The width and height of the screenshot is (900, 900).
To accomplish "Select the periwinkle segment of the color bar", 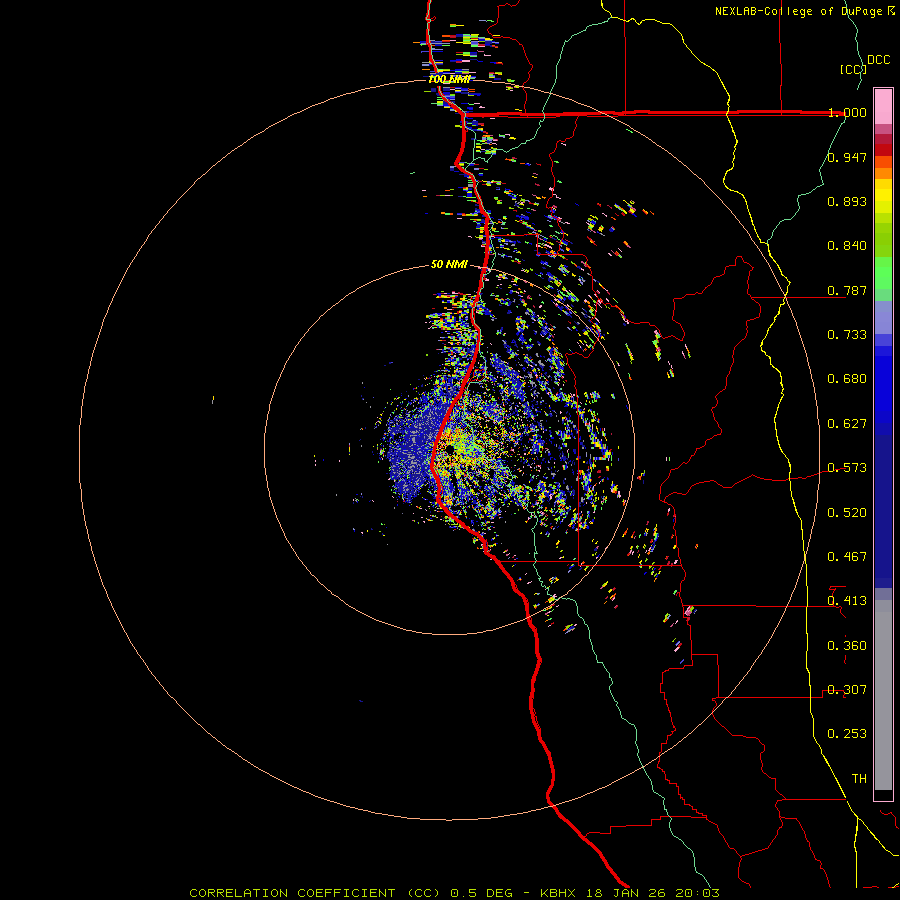I will [x=883, y=317].
